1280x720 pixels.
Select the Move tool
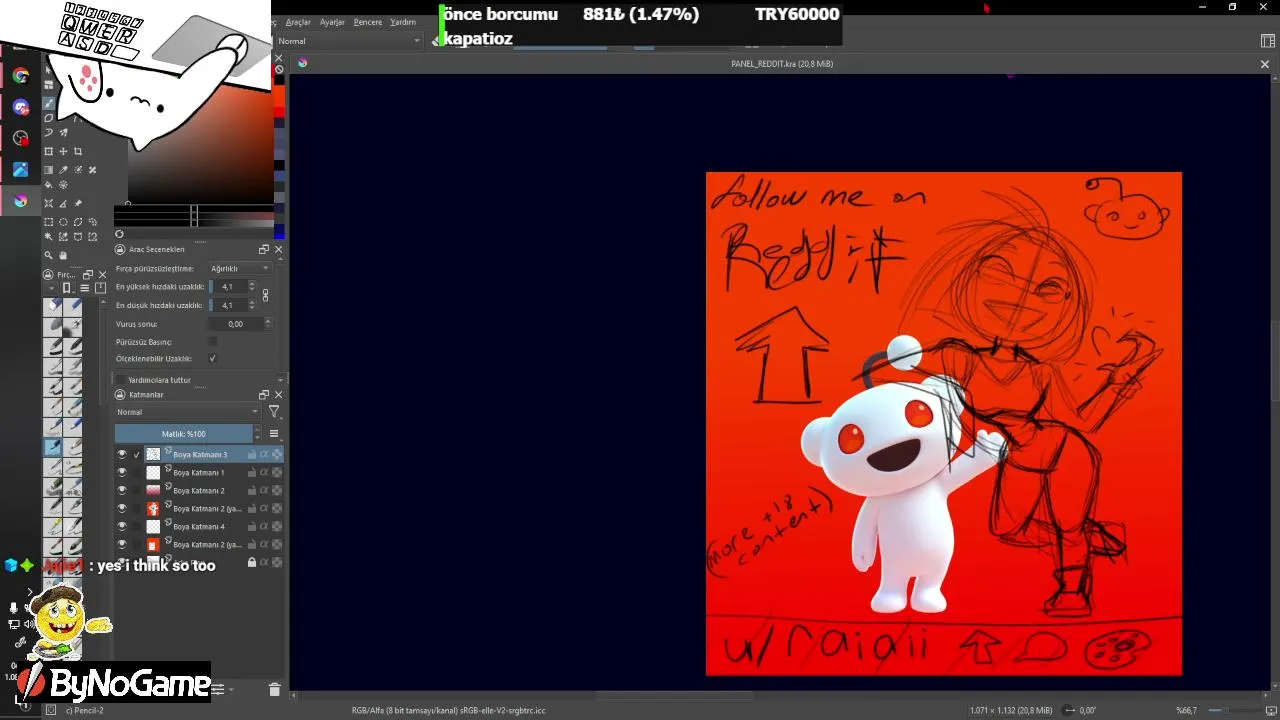pos(64,151)
